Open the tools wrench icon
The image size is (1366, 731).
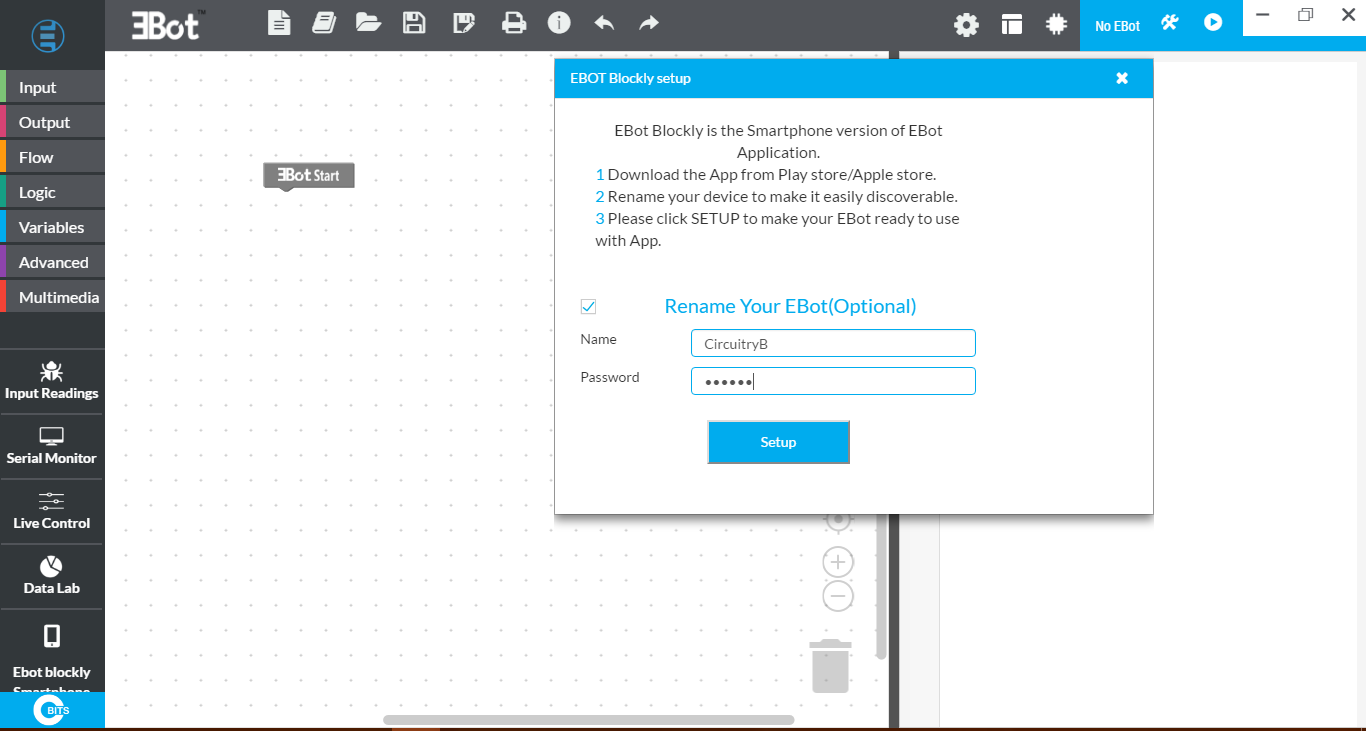click(x=1170, y=22)
